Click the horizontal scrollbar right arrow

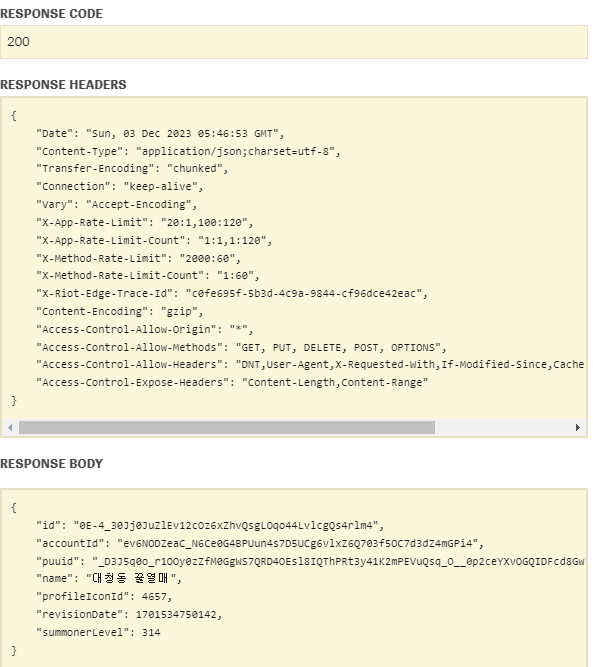pos(577,427)
